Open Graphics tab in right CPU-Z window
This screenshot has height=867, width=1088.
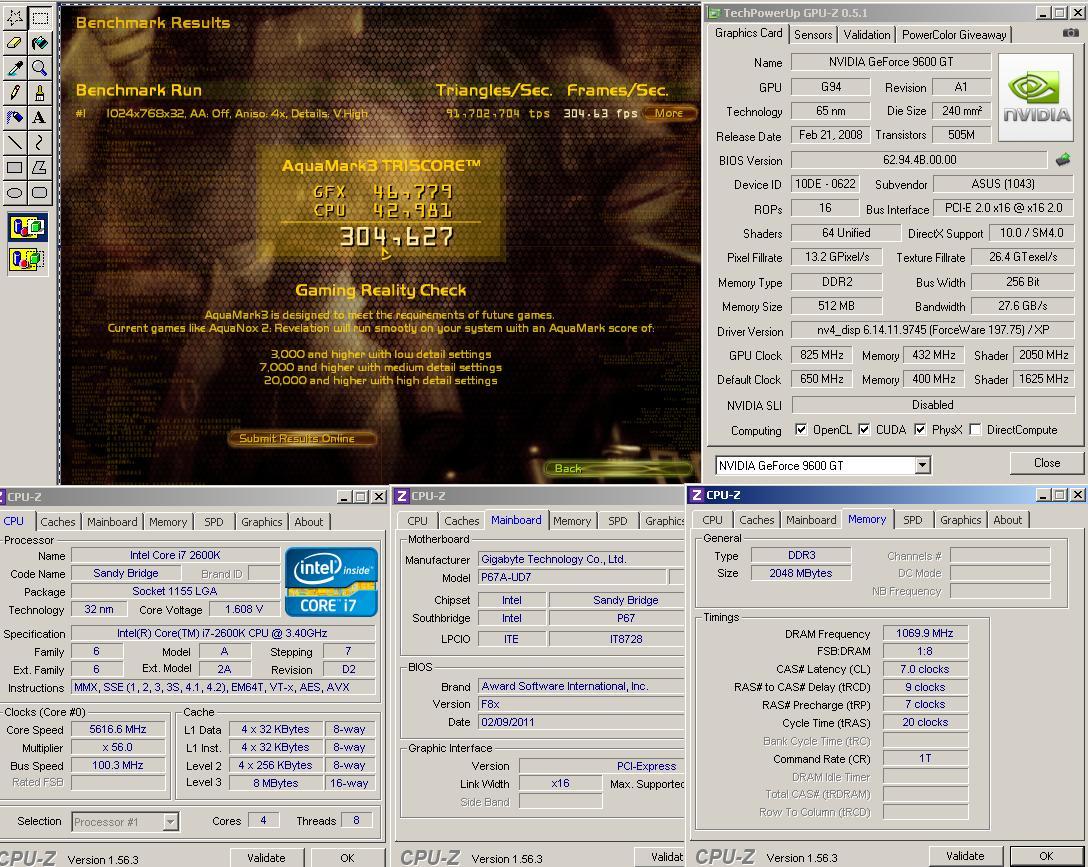(x=960, y=520)
